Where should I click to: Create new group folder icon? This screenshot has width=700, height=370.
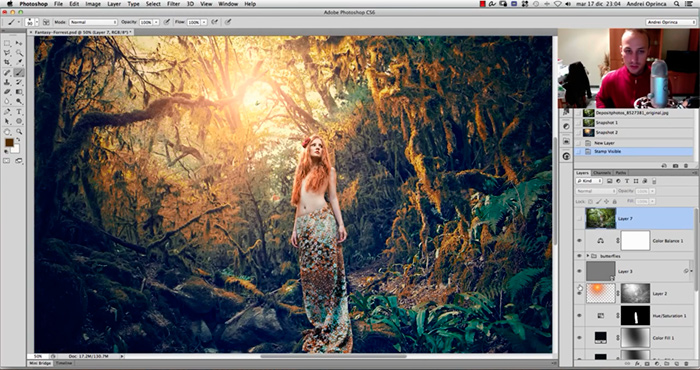pyautogui.click(x=667, y=364)
